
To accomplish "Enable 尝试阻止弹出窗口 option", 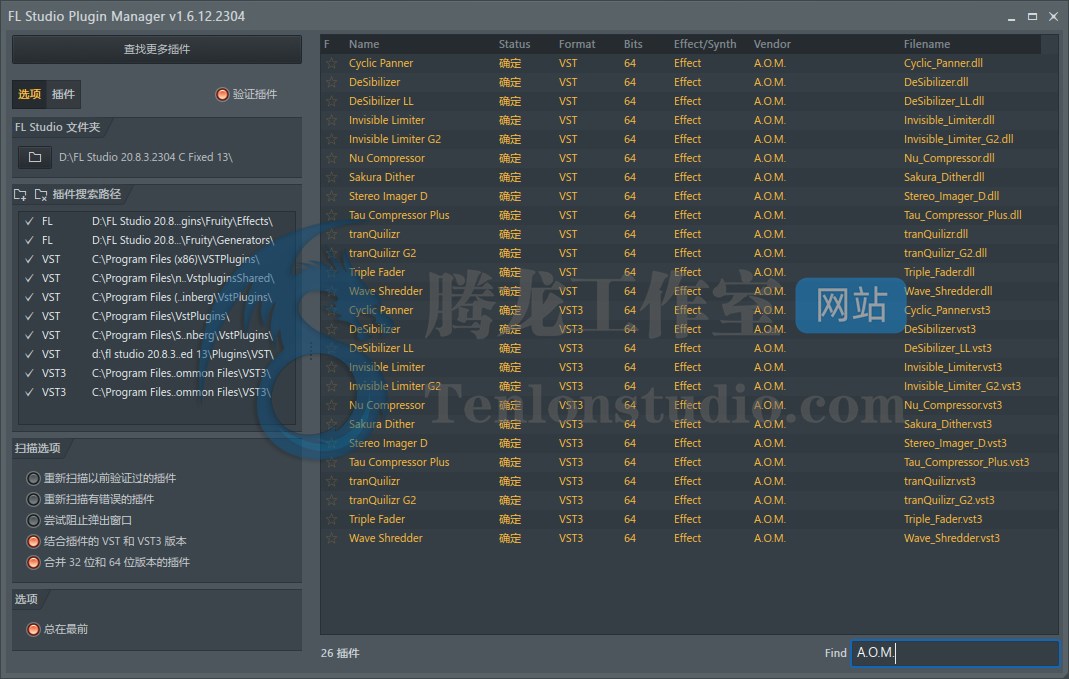I will (x=33, y=521).
